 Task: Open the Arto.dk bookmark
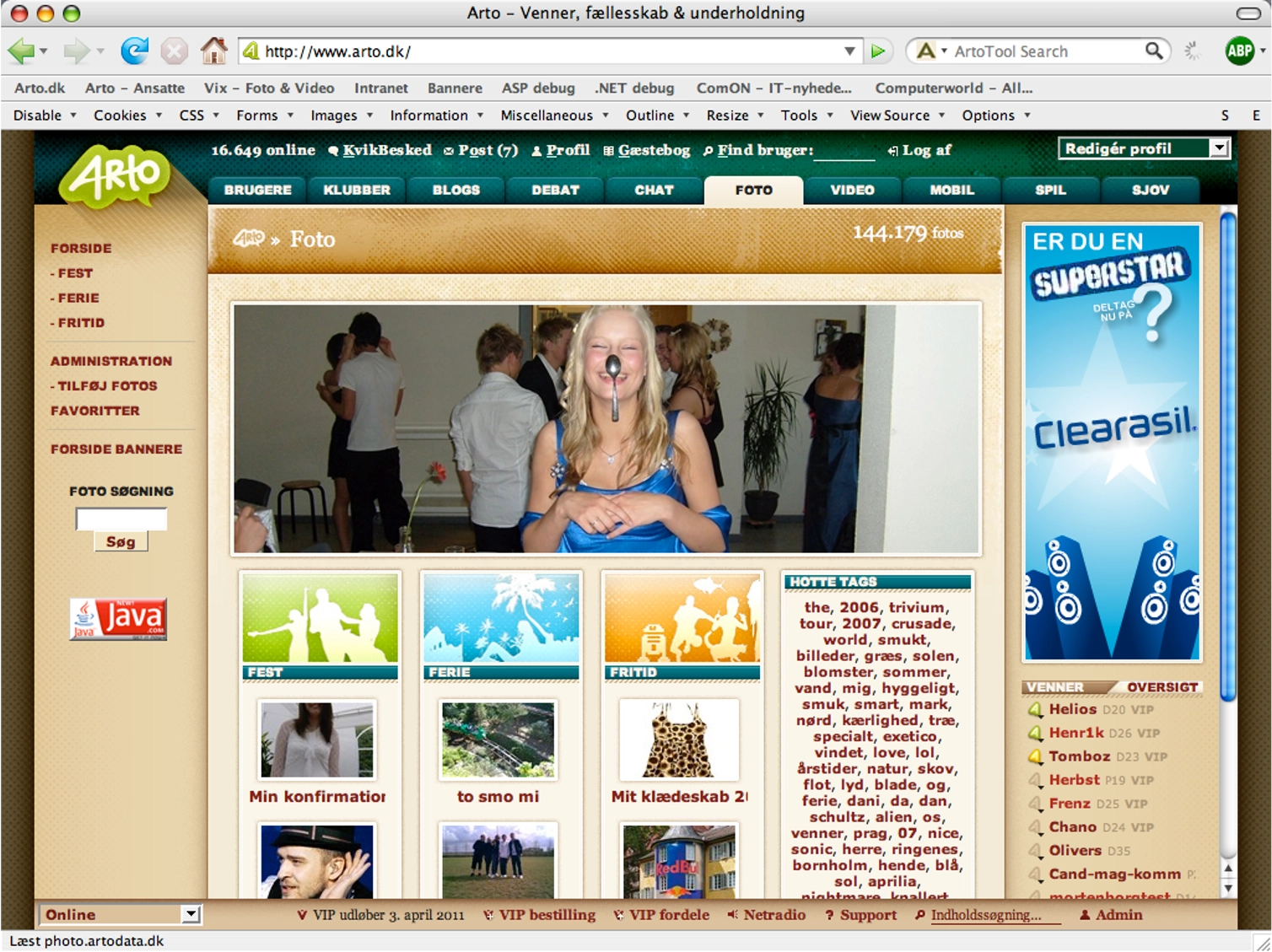40,88
